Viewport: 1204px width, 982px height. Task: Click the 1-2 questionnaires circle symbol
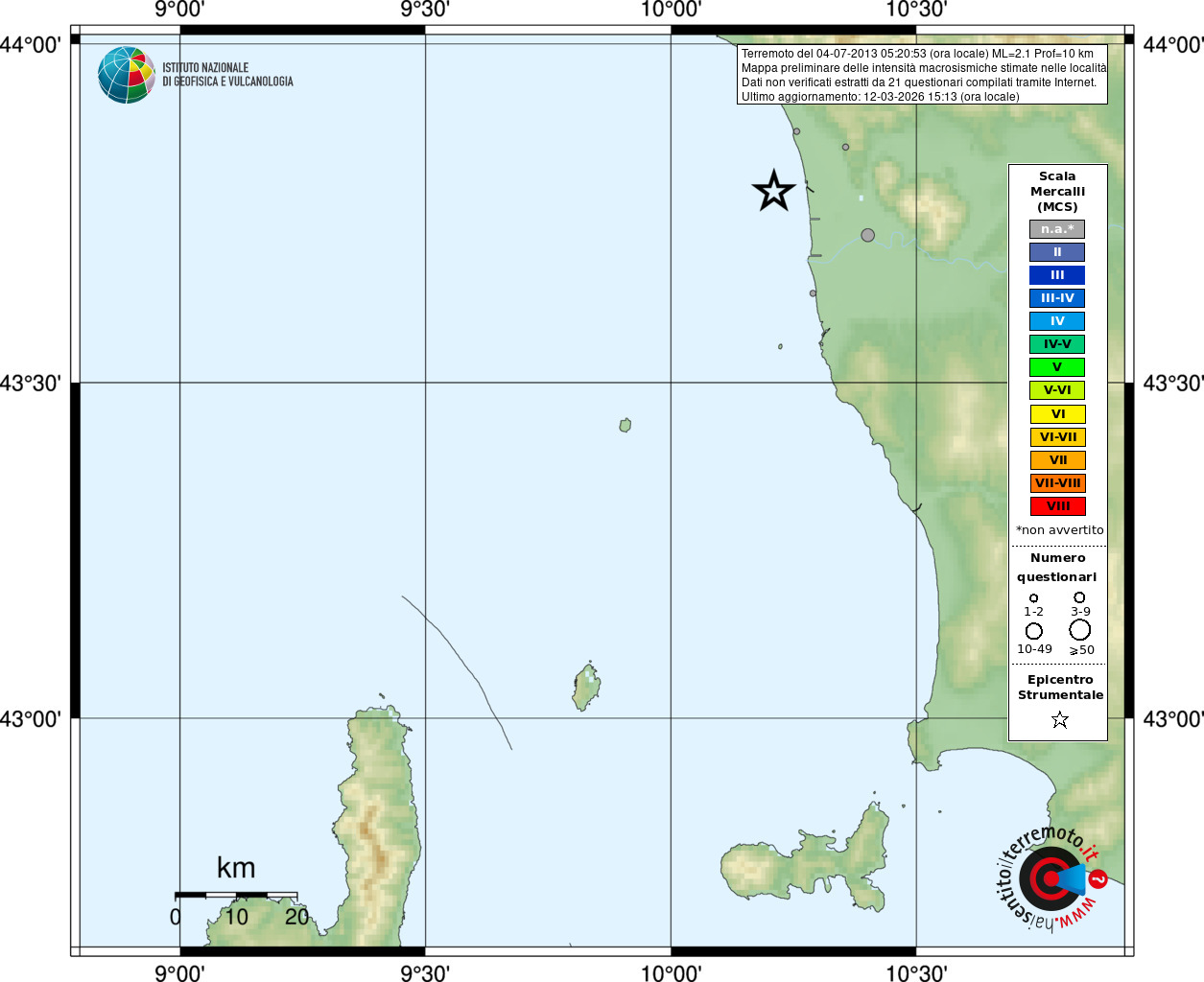(1033, 597)
